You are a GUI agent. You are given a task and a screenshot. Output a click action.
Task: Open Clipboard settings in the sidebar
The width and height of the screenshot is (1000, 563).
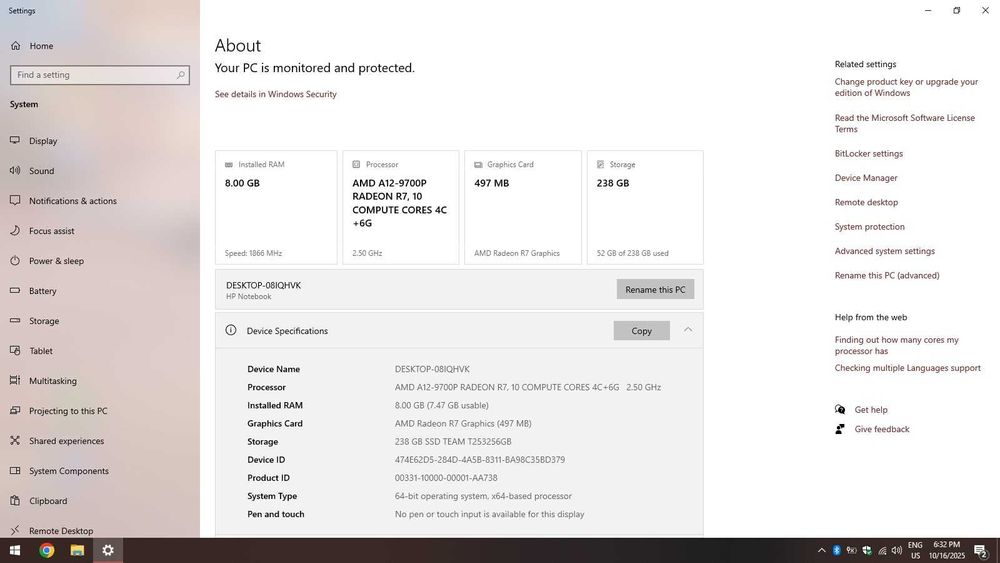click(48, 501)
